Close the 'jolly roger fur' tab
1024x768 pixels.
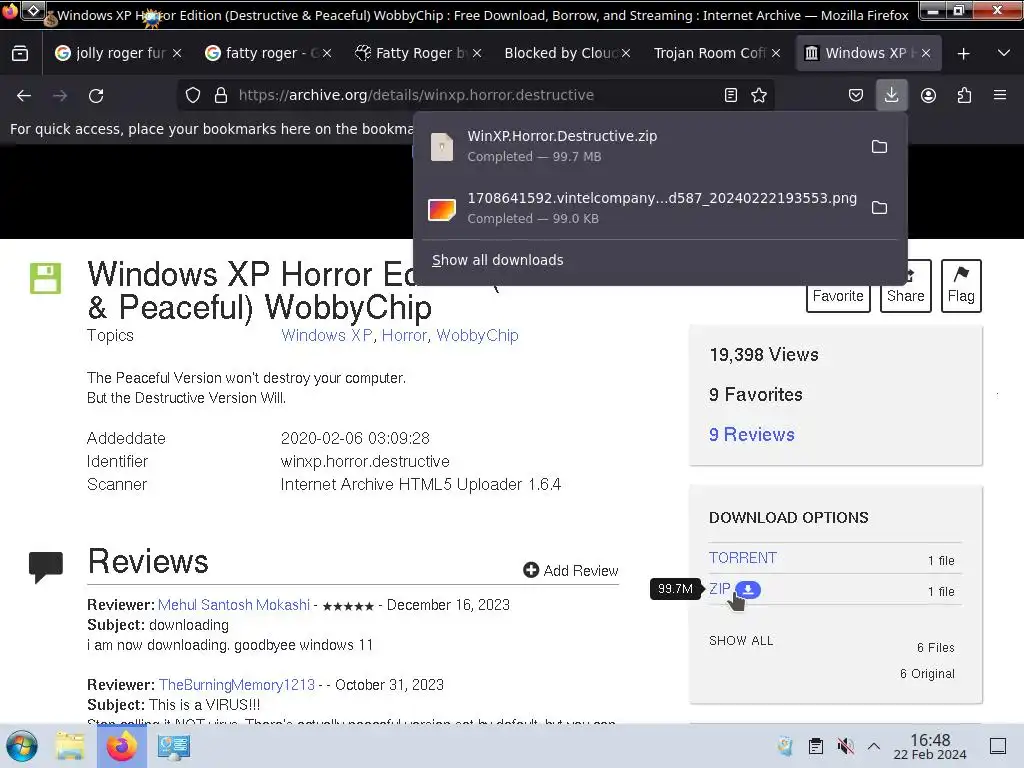coord(177,54)
